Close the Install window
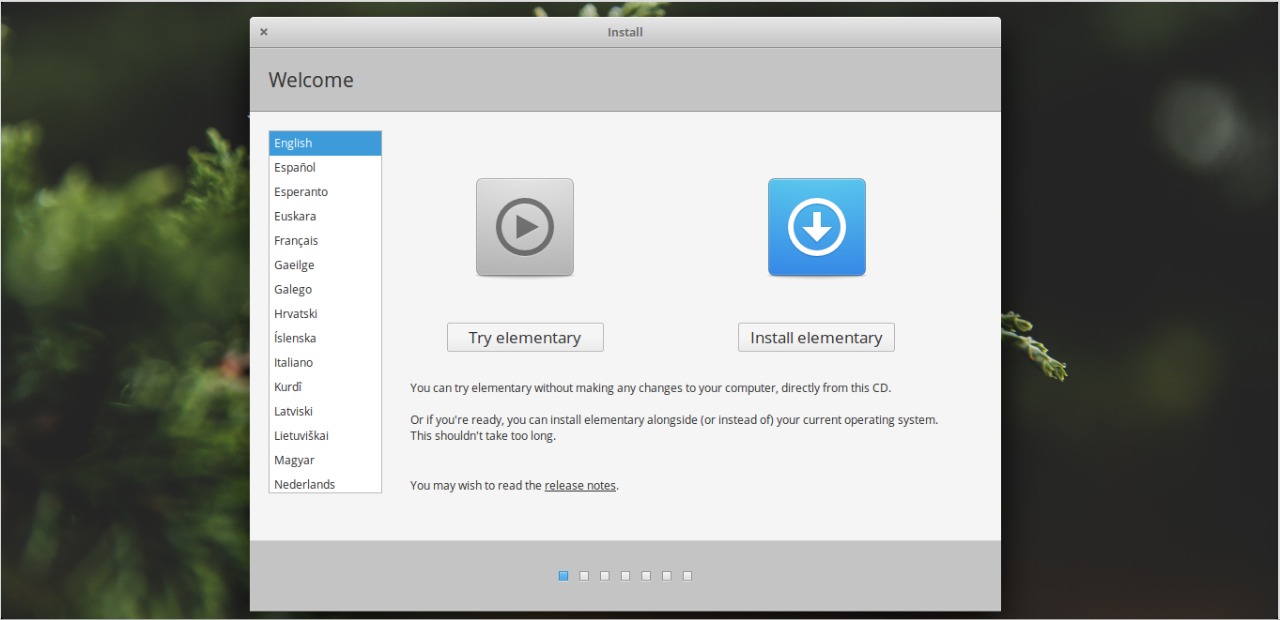Image resolution: width=1280 pixels, height=620 pixels. pos(263,31)
